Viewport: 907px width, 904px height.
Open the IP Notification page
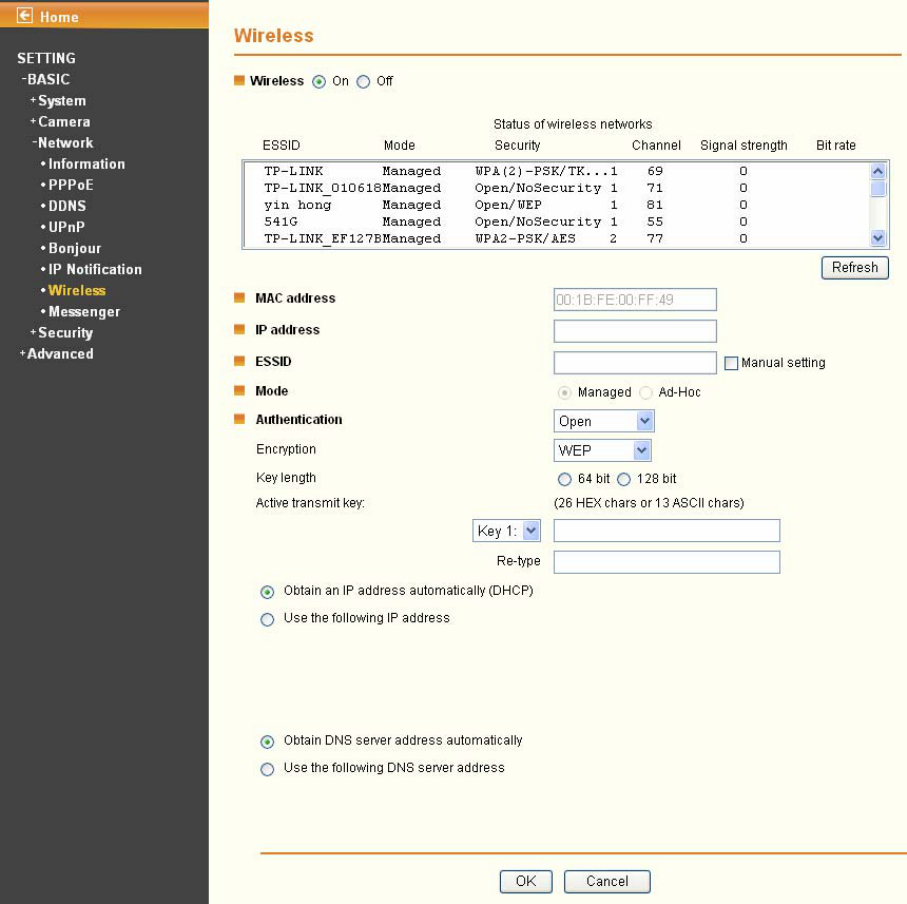[x=95, y=270]
